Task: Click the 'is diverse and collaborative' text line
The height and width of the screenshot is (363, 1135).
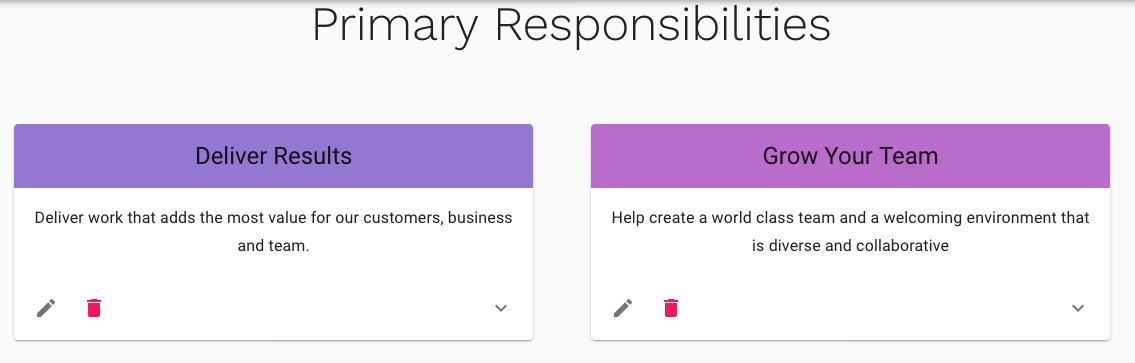Action: [x=851, y=246]
